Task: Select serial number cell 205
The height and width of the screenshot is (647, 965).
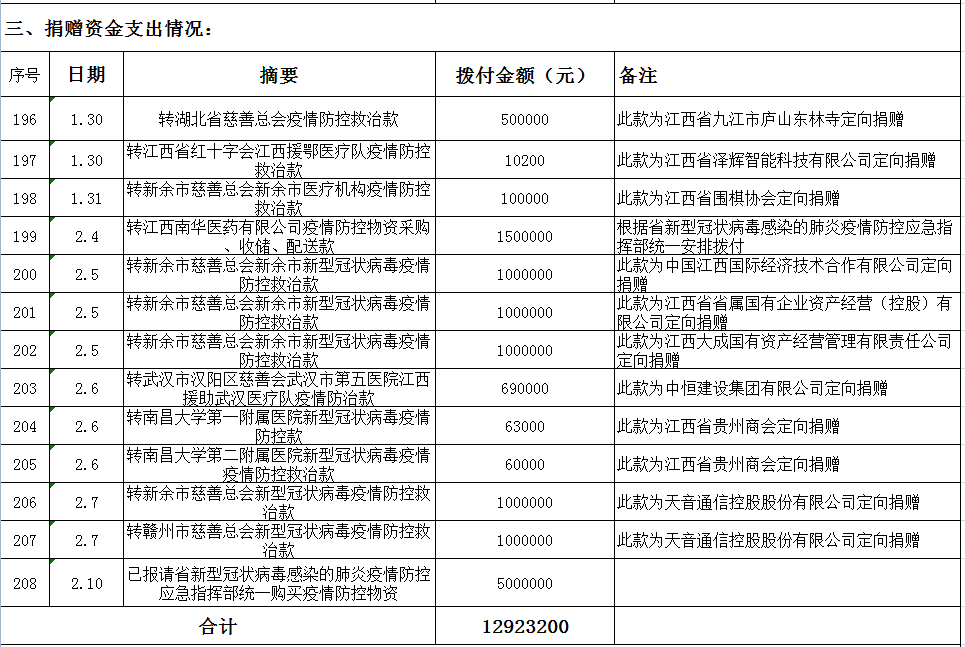Action: point(25,465)
